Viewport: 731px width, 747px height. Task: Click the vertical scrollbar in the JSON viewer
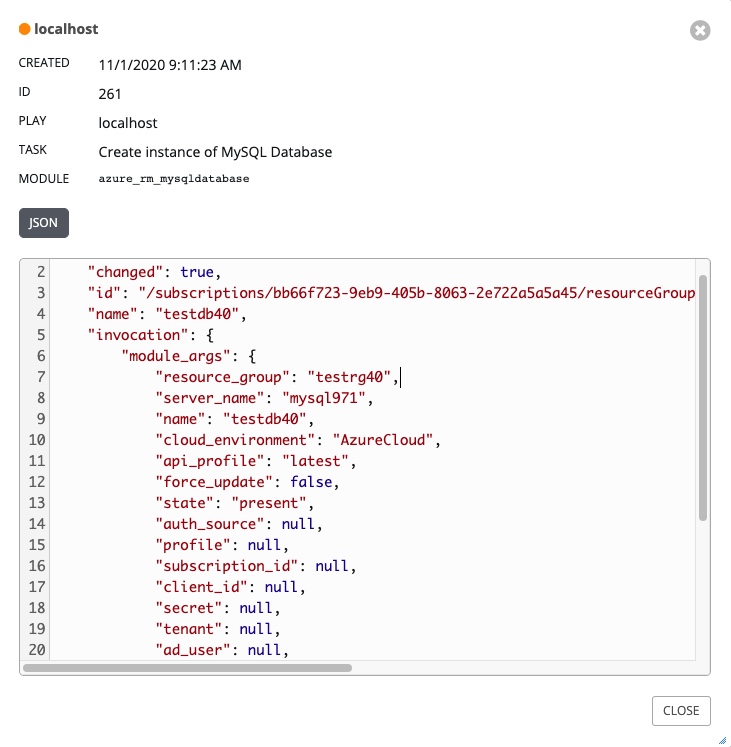click(703, 400)
